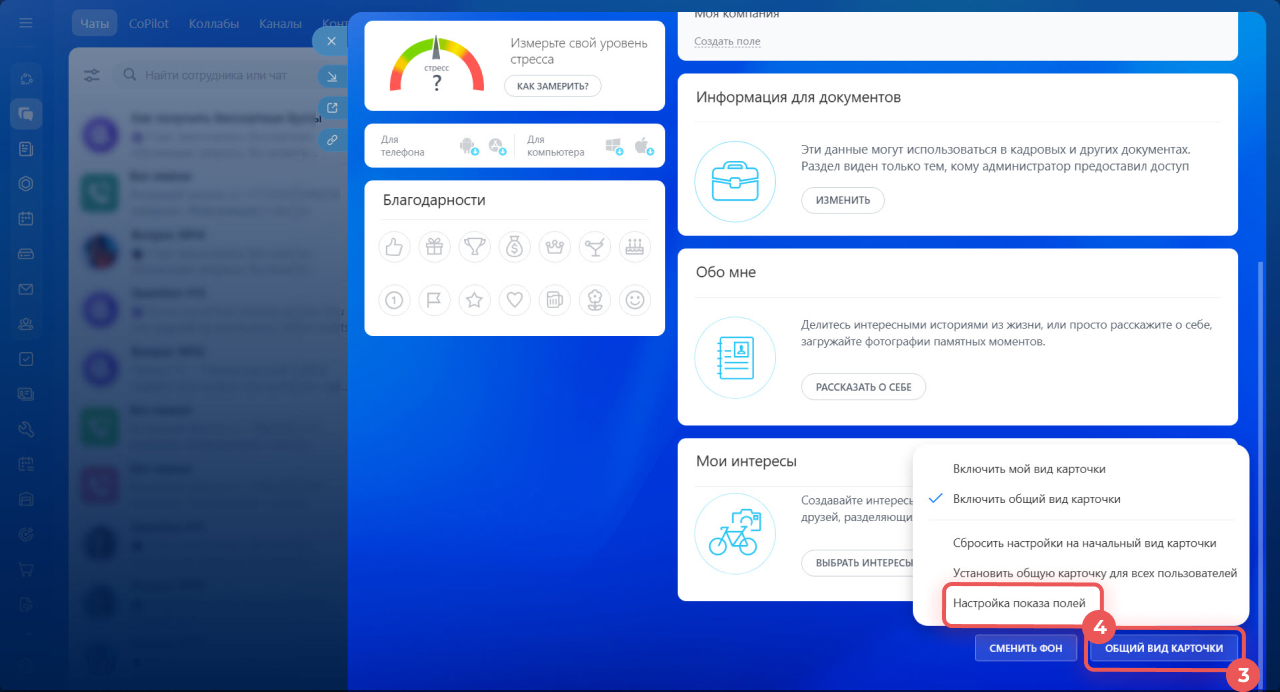Viewport: 1280px width, 692px height.
Task: Pick the smiley face gratitude badge
Action: tap(634, 299)
